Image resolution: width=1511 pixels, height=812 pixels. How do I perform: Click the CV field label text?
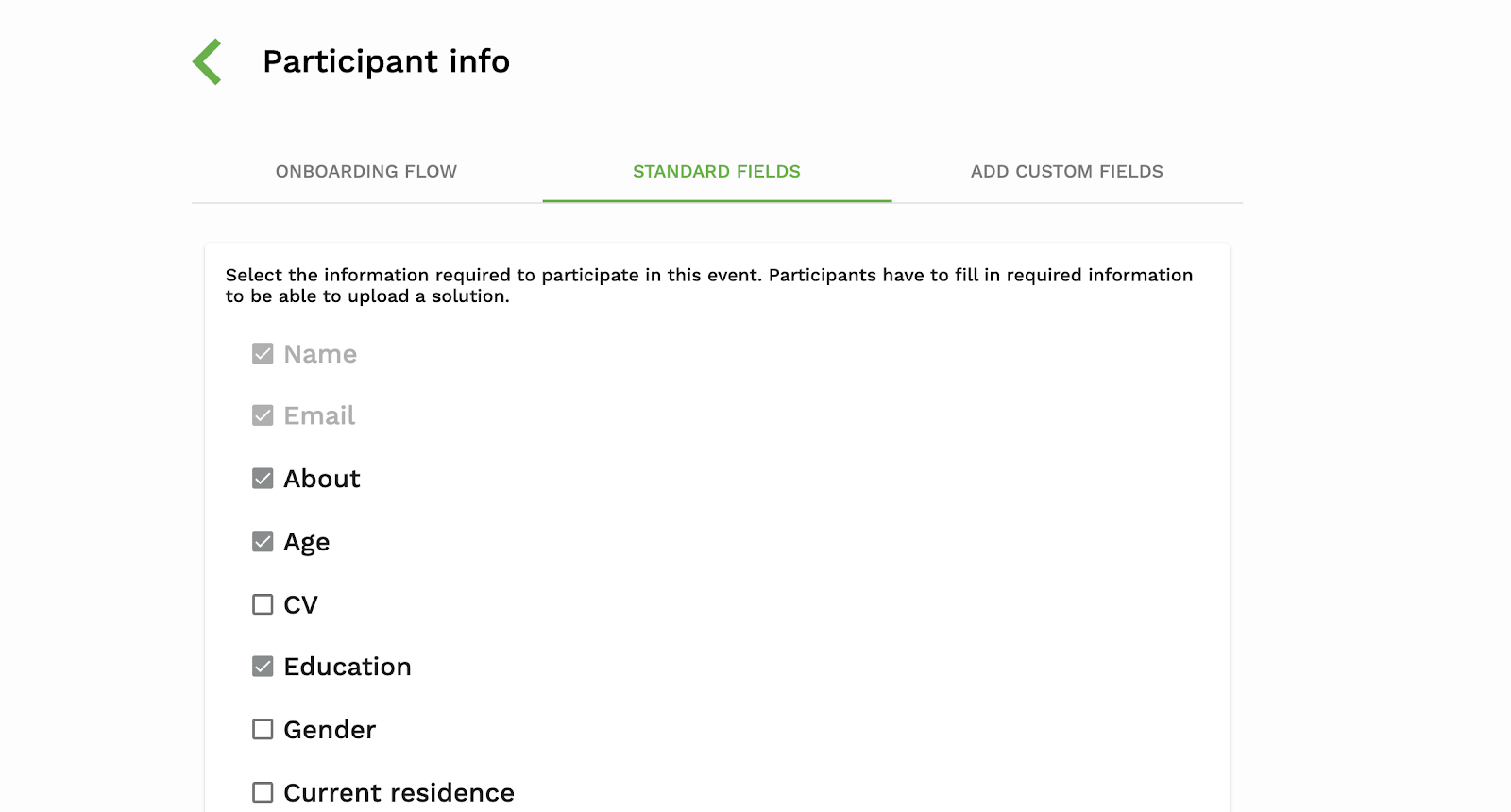300,604
